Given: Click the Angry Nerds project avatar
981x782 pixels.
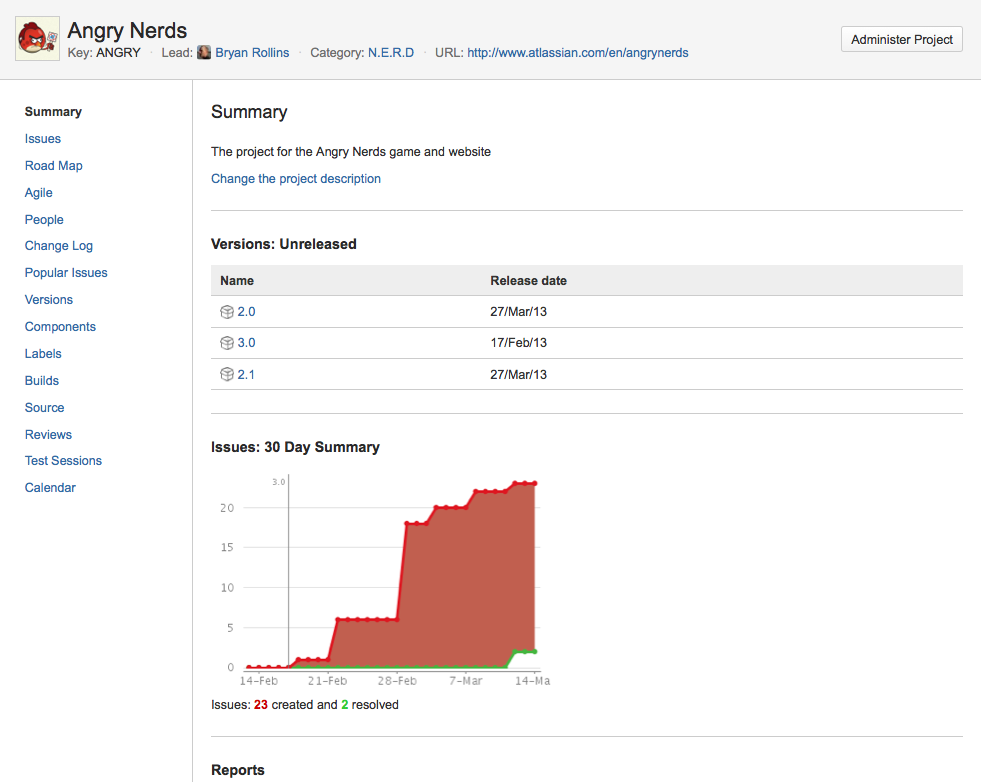Looking at the screenshot, I should pyautogui.click(x=36, y=40).
